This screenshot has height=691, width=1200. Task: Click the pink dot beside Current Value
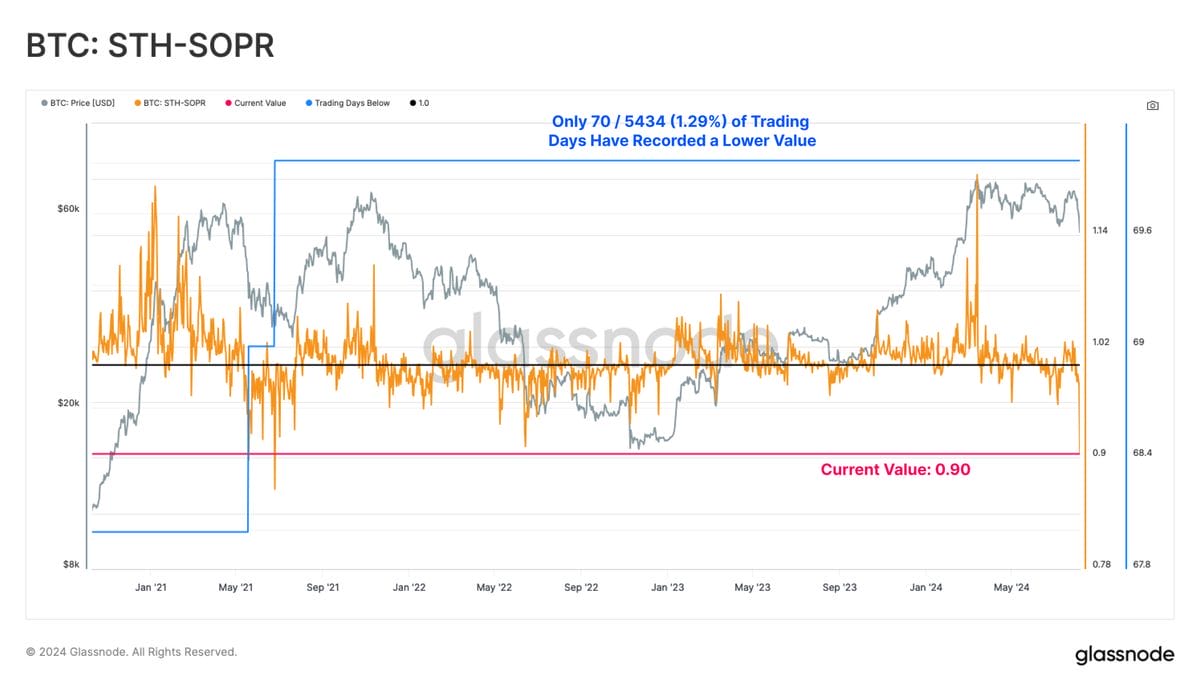pyautogui.click(x=227, y=102)
